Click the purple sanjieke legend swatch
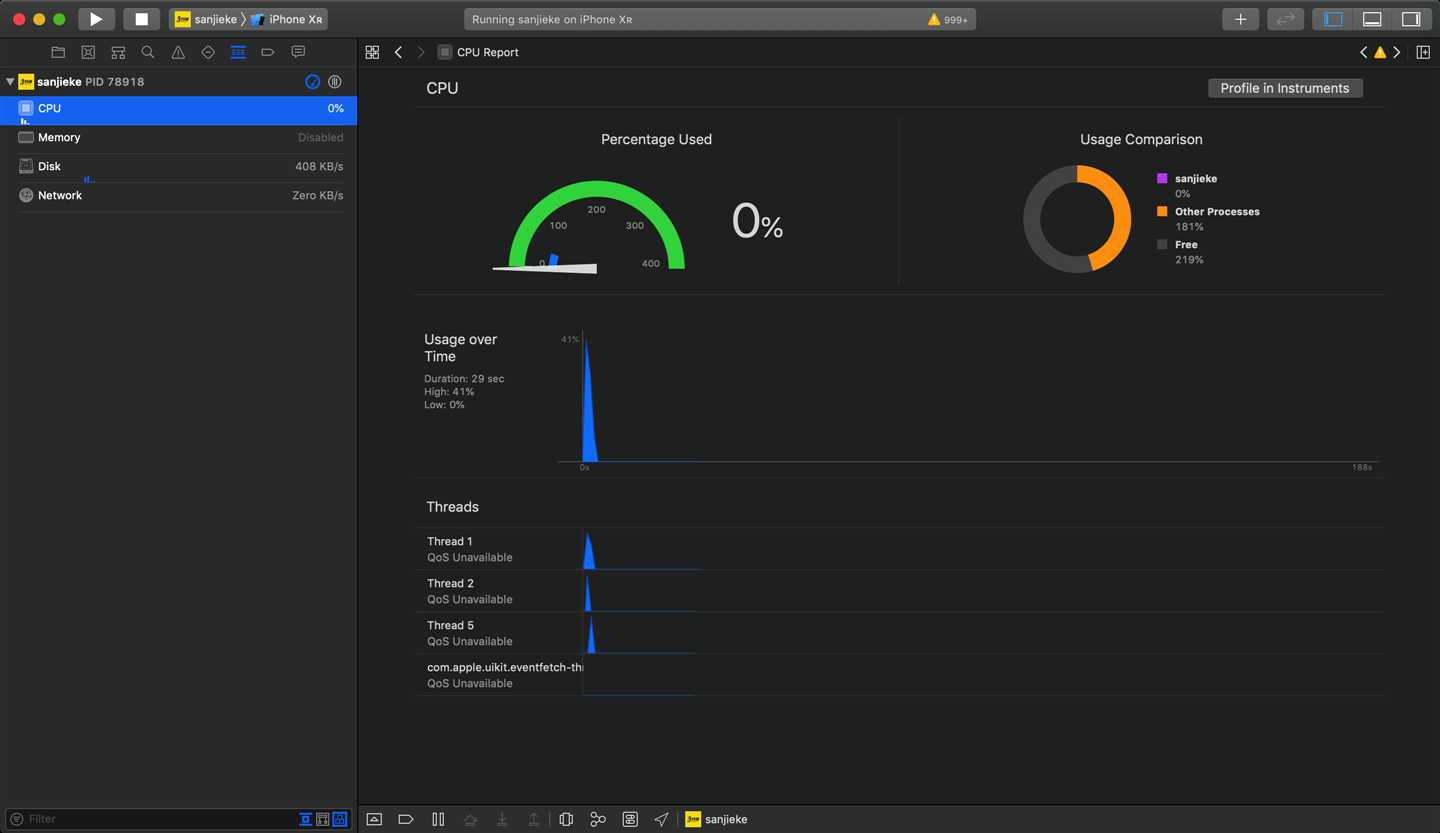 coord(1162,178)
